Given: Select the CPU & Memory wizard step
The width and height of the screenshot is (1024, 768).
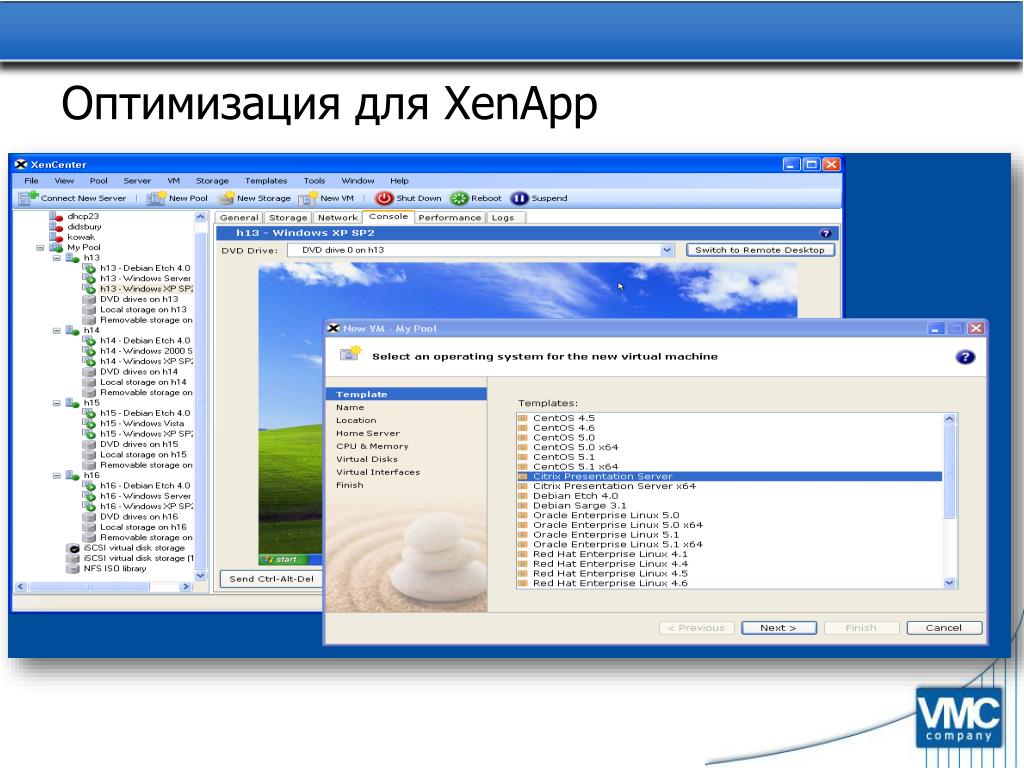Looking at the screenshot, I should (x=372, y=446).
